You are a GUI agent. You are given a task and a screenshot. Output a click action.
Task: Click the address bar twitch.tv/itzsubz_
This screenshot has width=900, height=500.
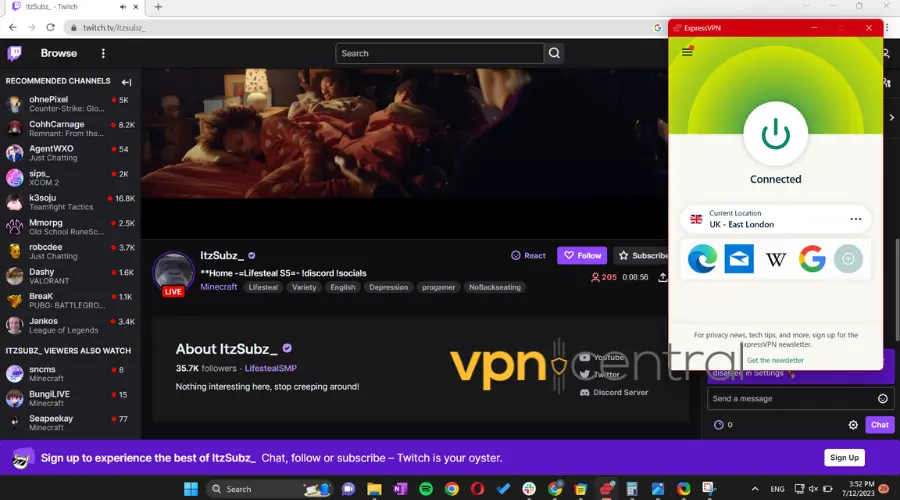click(114, 28)
